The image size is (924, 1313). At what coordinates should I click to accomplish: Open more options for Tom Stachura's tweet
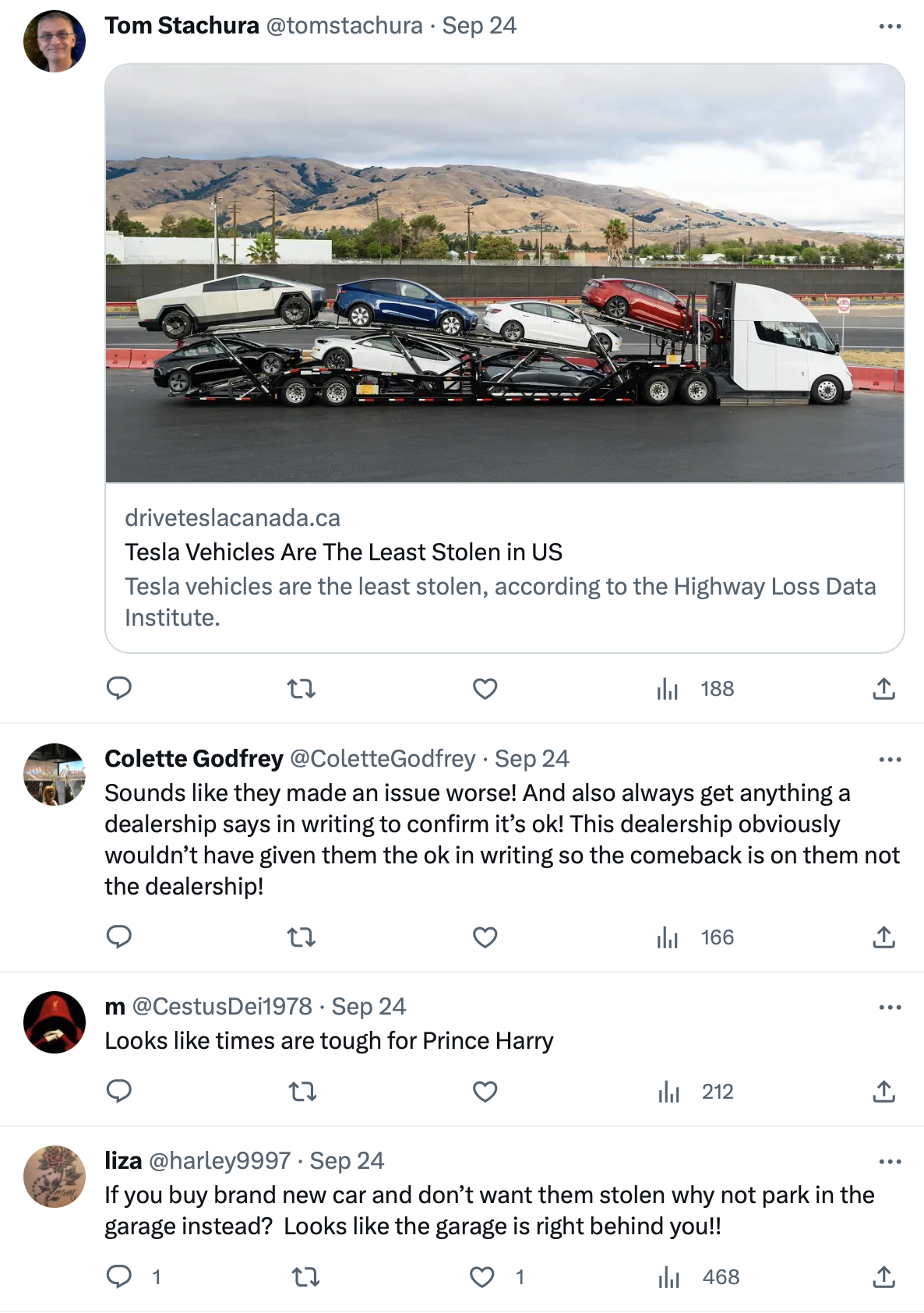(x=889, y=26)
